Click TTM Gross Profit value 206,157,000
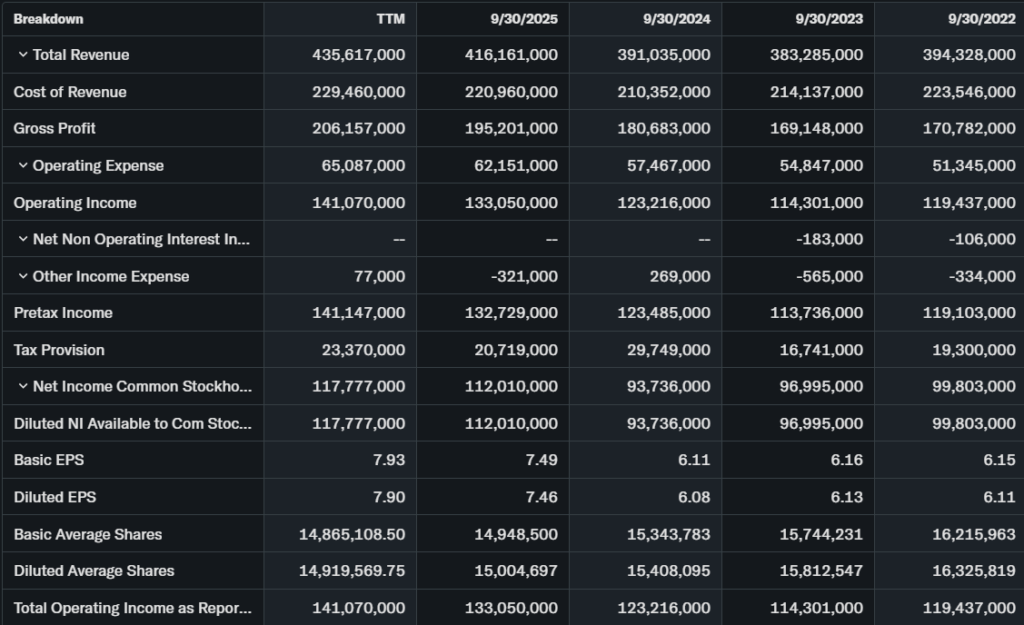The height and width of the screenshot is (625, 1024). tap(358, 129)
